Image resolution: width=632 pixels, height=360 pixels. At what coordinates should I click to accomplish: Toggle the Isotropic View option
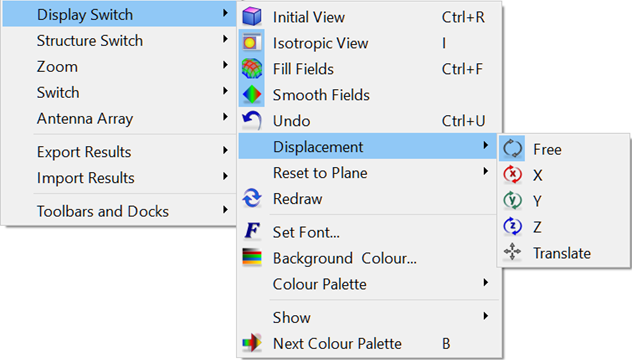tap(370, 43)
